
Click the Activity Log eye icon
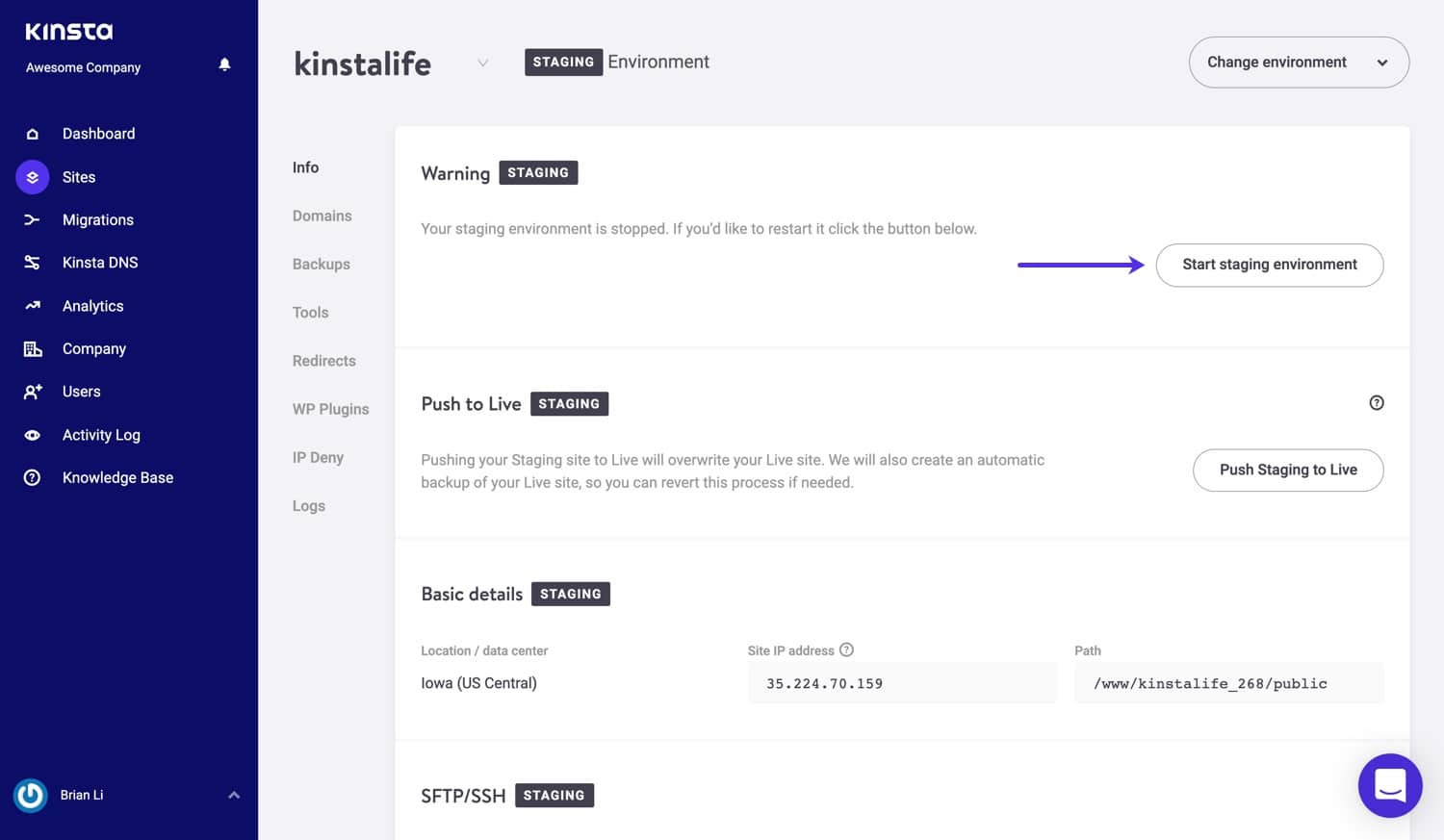33,435
